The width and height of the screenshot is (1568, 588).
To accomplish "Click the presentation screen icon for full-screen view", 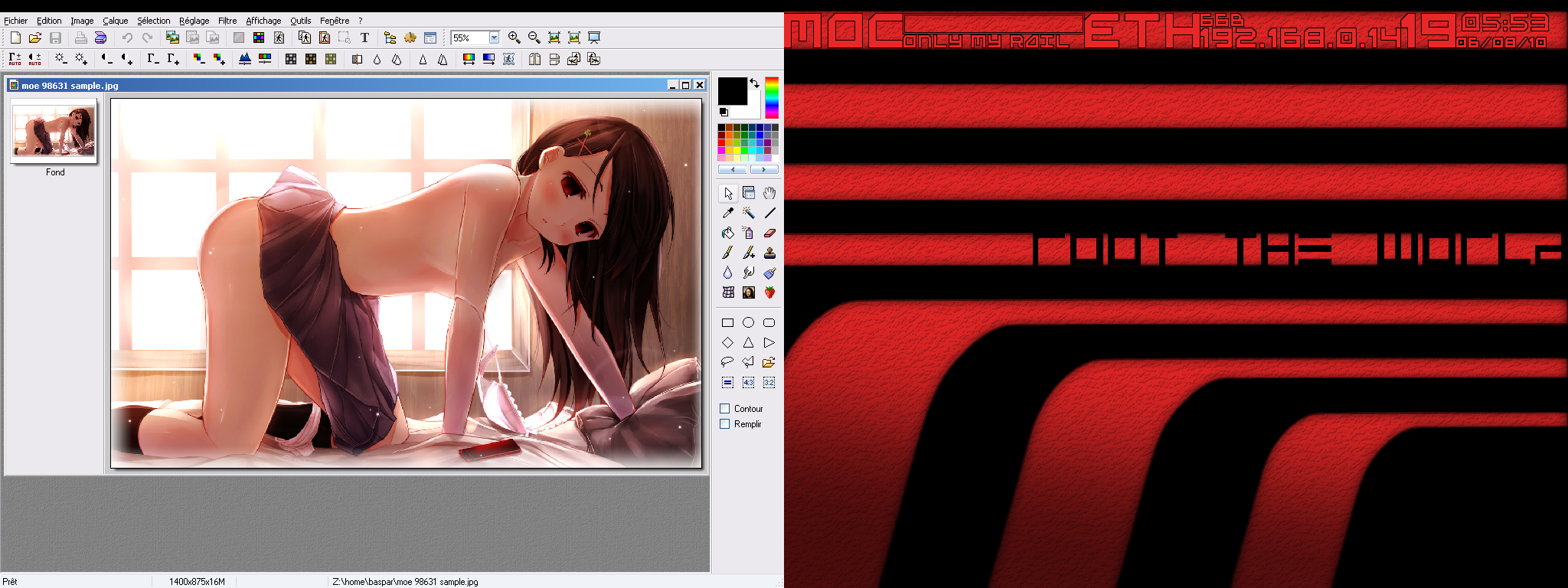I will [594, 38].
